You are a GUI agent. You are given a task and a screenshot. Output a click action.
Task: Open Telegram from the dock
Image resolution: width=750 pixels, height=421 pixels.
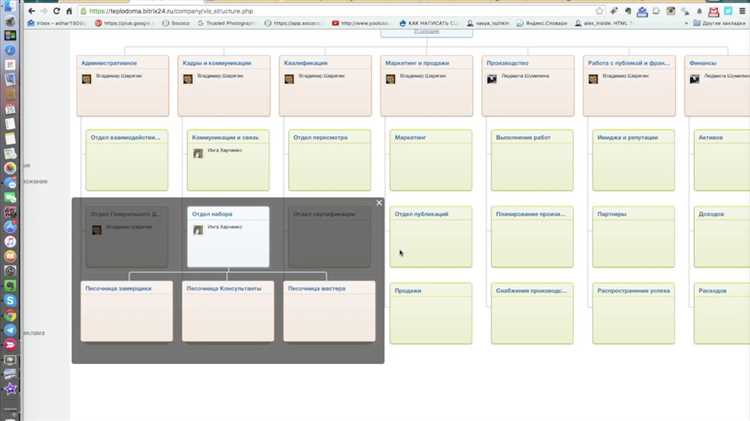(10, 330)
